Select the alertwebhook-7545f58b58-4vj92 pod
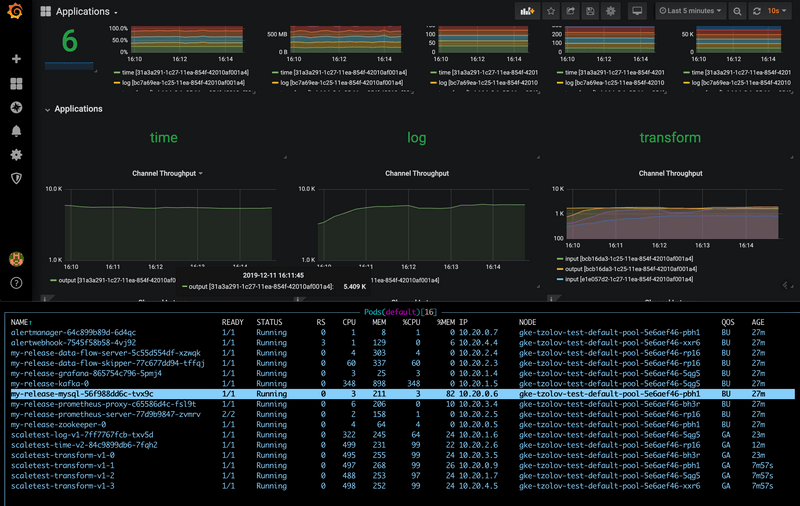800x506 pixels. tap(402, 343)
